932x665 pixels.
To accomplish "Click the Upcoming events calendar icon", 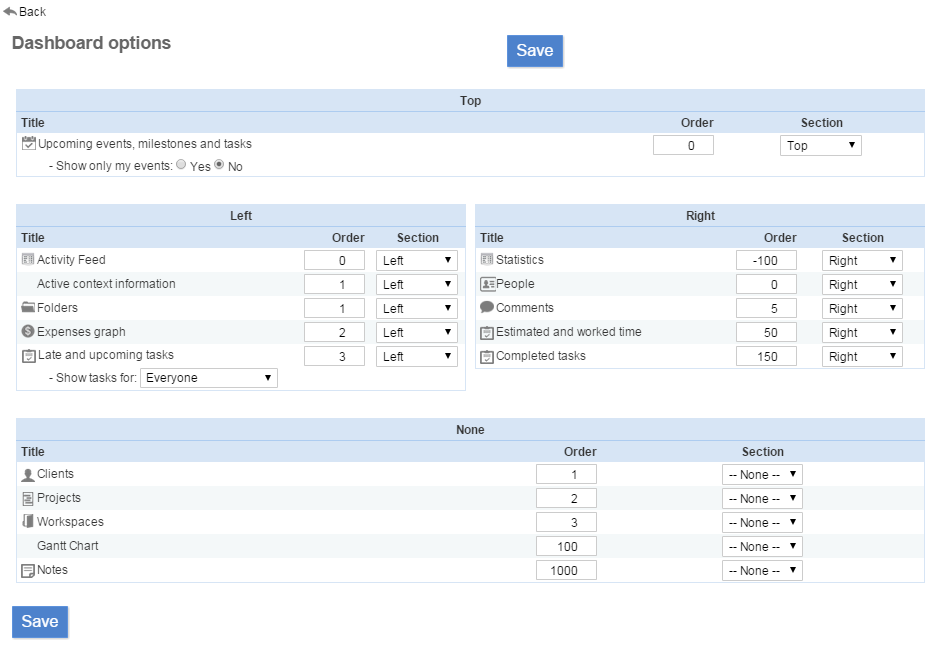I will click(28, 144).
